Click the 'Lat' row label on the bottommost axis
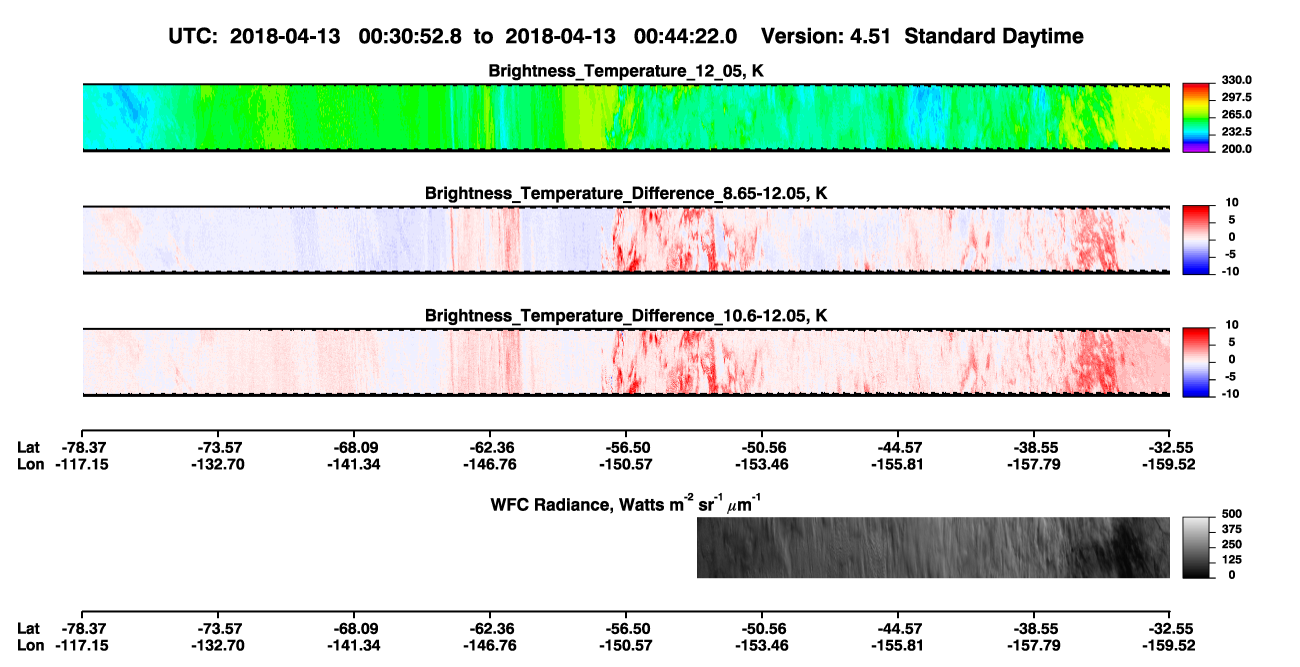This screenshot has width=1300, height=667. (x=29, y=629)
